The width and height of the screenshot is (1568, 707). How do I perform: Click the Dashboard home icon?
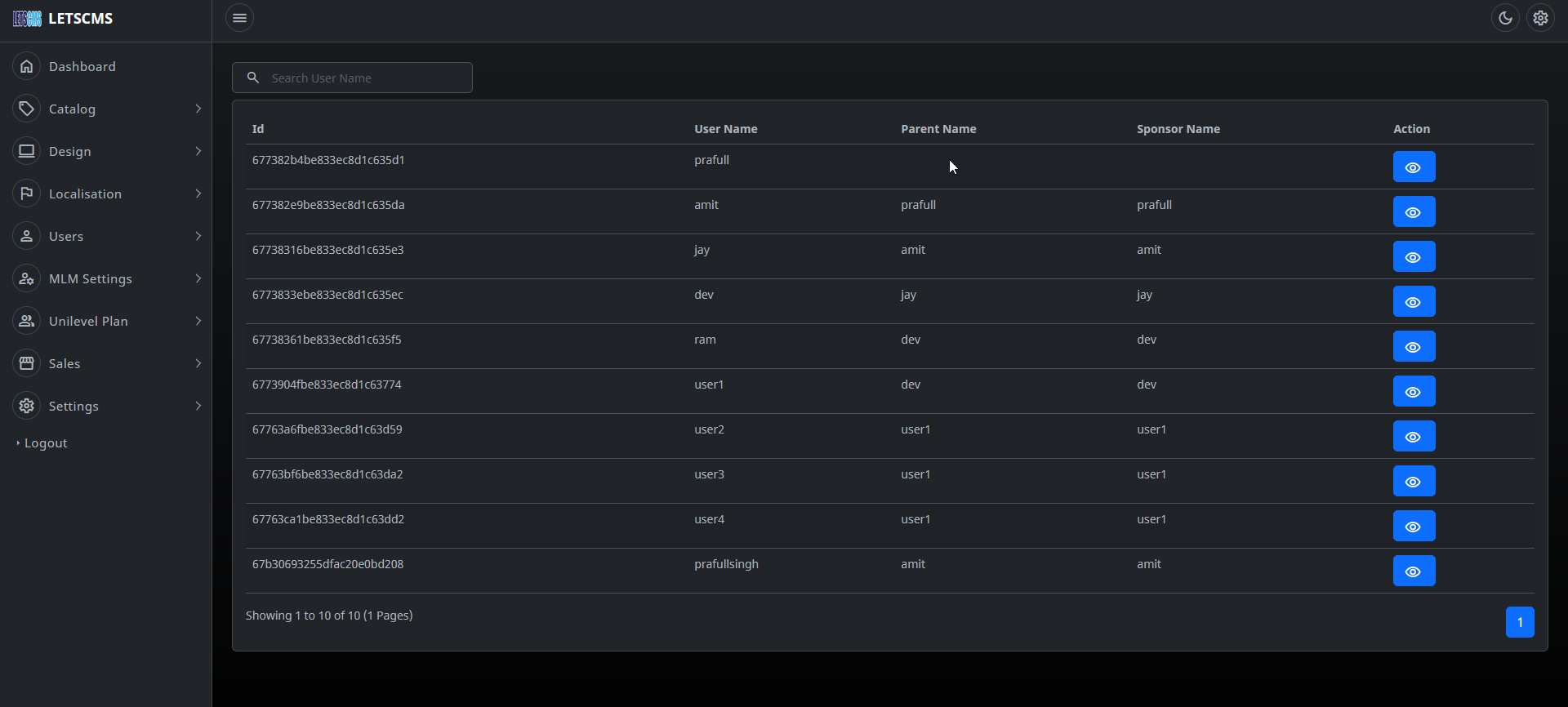(x=27, y=66)
